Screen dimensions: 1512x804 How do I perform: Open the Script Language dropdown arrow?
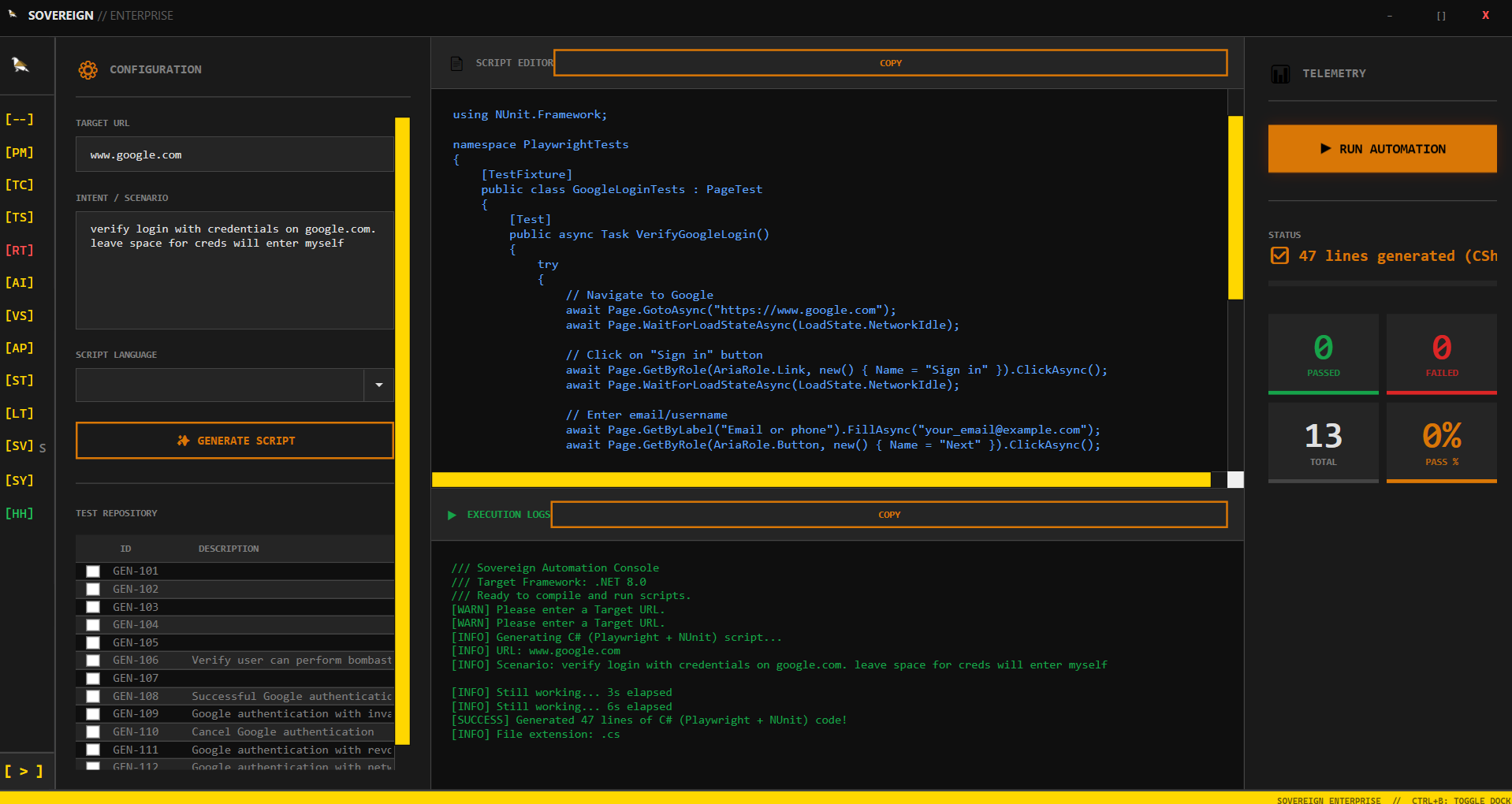379,385
